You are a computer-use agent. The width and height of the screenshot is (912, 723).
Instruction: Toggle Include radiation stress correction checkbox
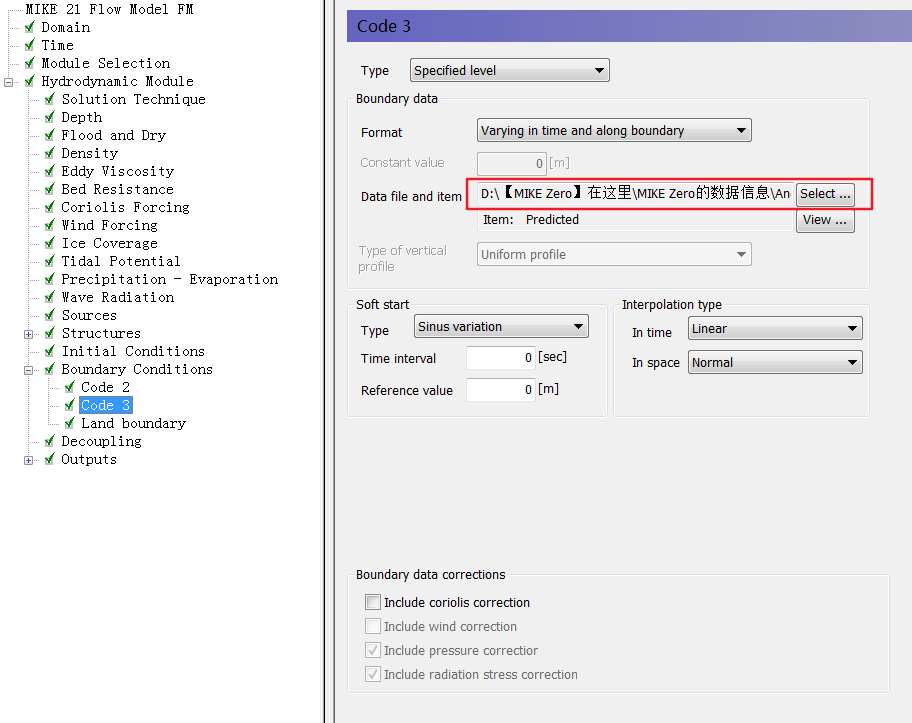373,674
